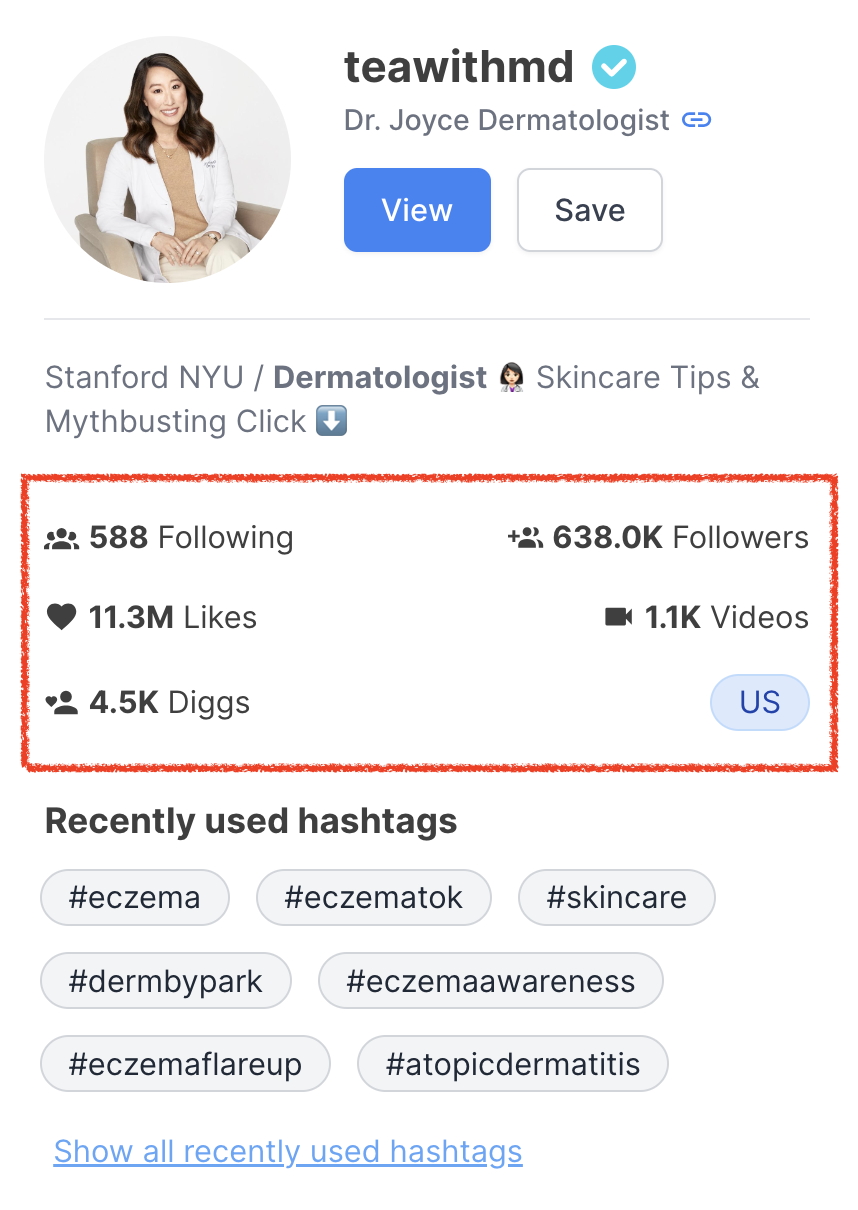Screen dimensions: 858x1210
Task: Click the heart Likes icon
Action: click(x=62, y=618)
